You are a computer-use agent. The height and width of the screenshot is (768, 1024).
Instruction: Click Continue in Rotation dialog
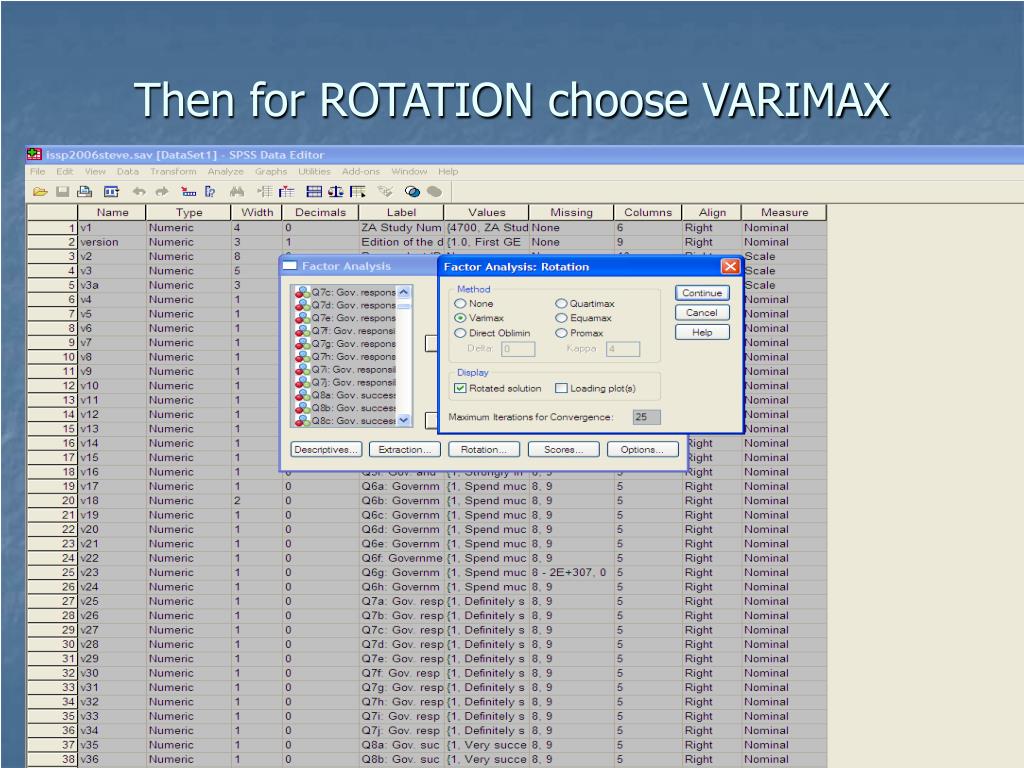pos(702,293)
